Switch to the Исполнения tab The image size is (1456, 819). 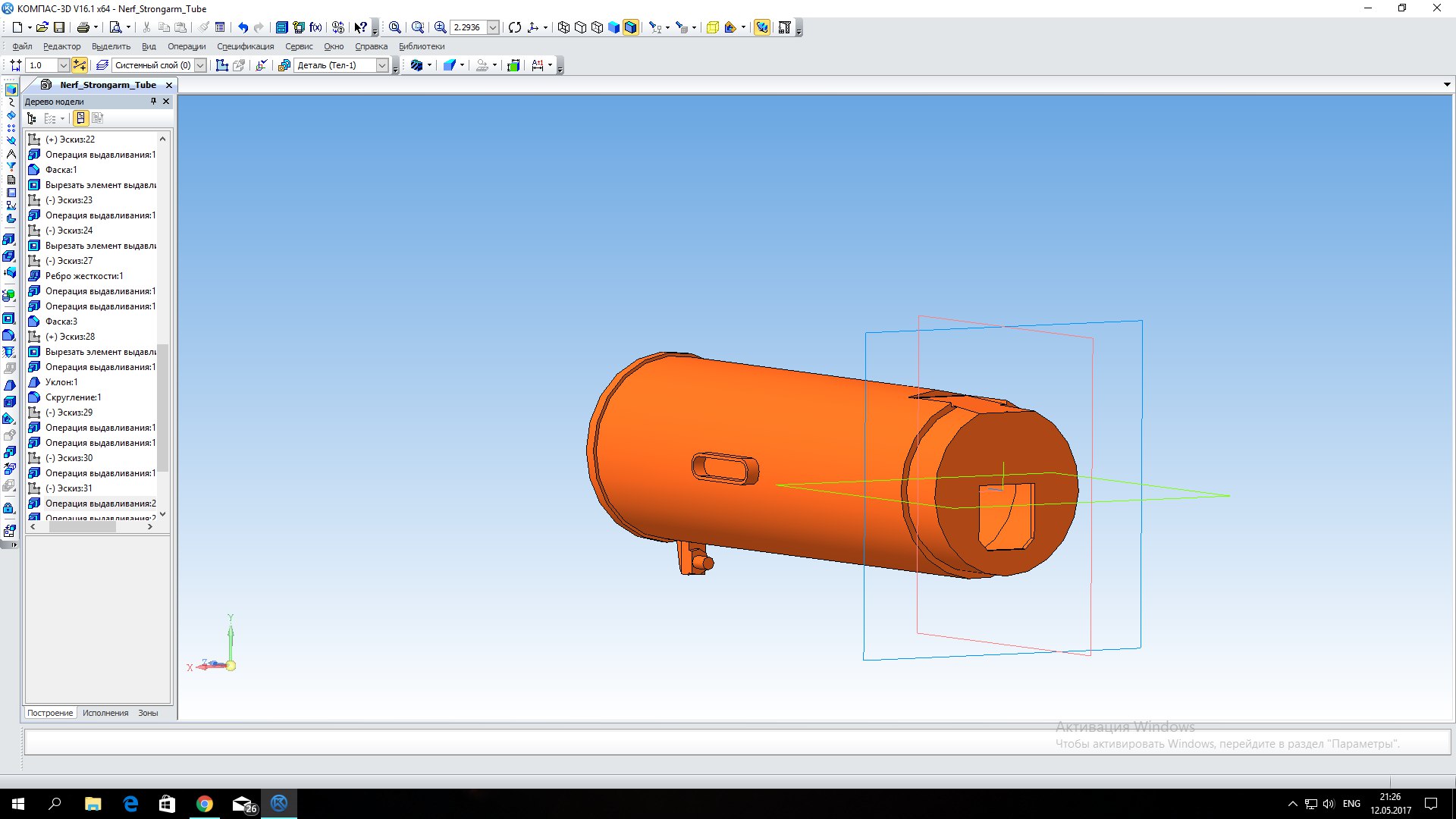[105, 713]
